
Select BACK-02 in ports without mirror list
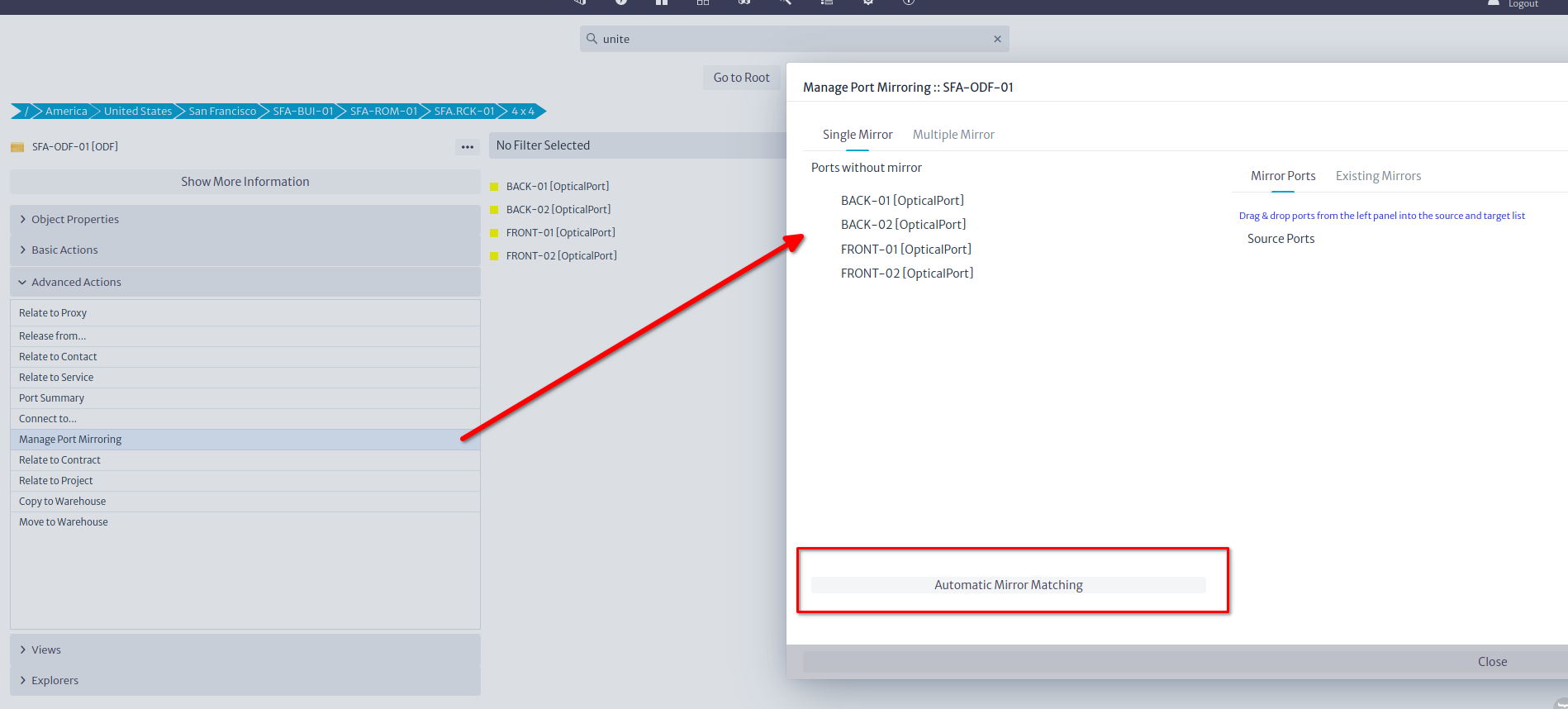click(x=903, y=225)
